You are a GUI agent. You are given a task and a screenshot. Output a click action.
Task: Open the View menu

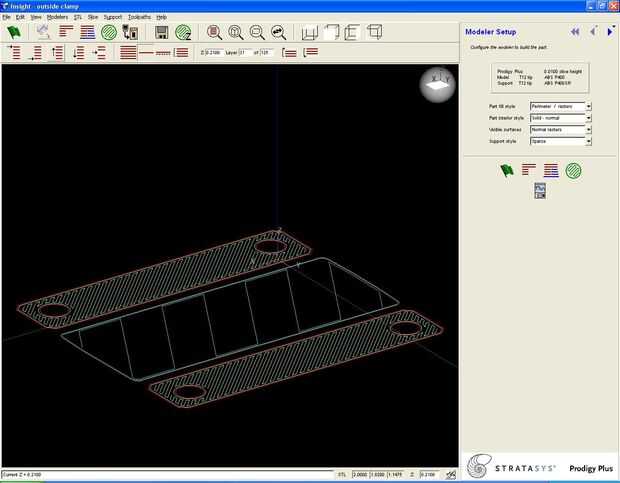pyautogui.click(x=36, y=17)
